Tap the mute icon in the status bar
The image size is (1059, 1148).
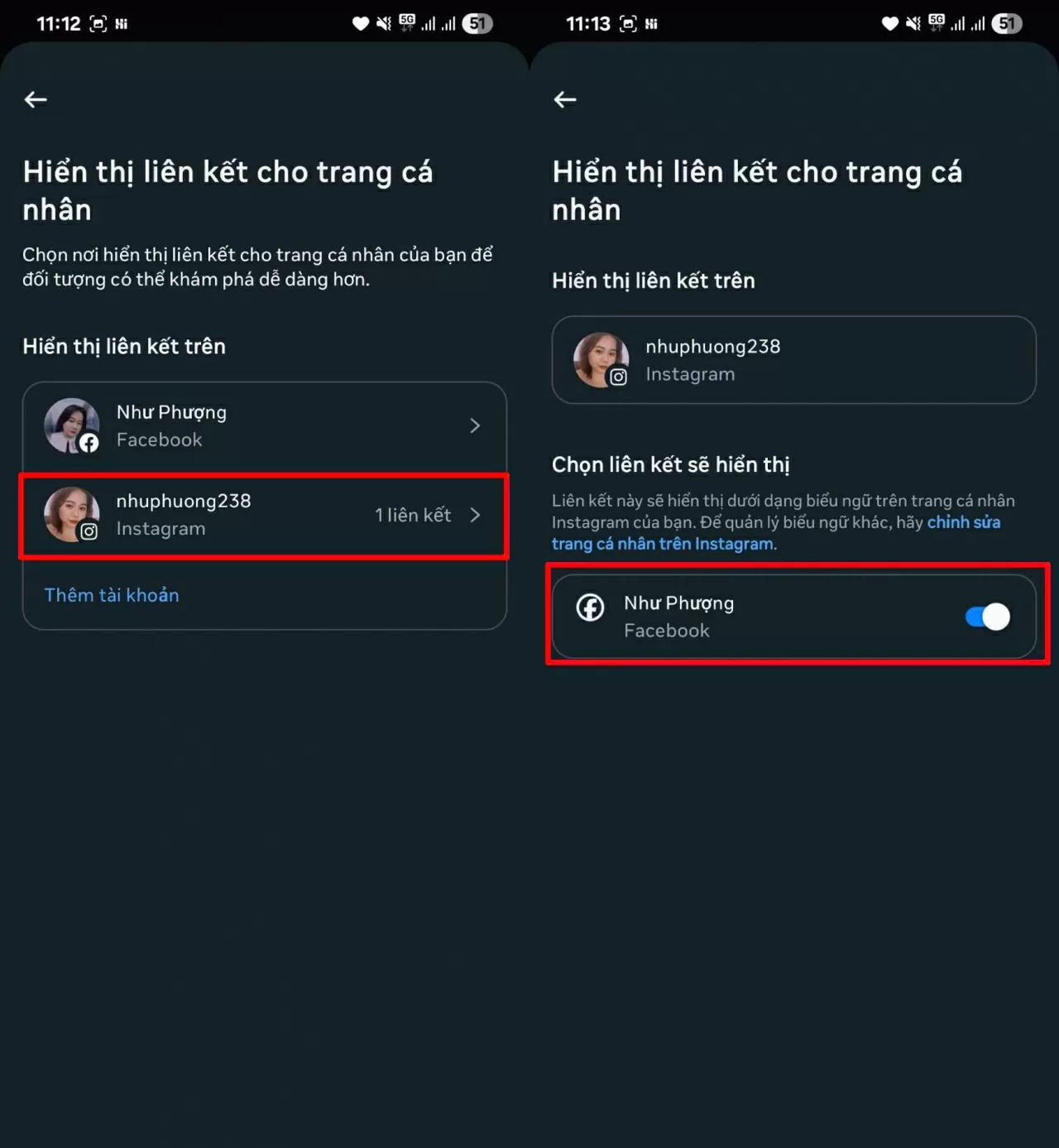point(383,23)
